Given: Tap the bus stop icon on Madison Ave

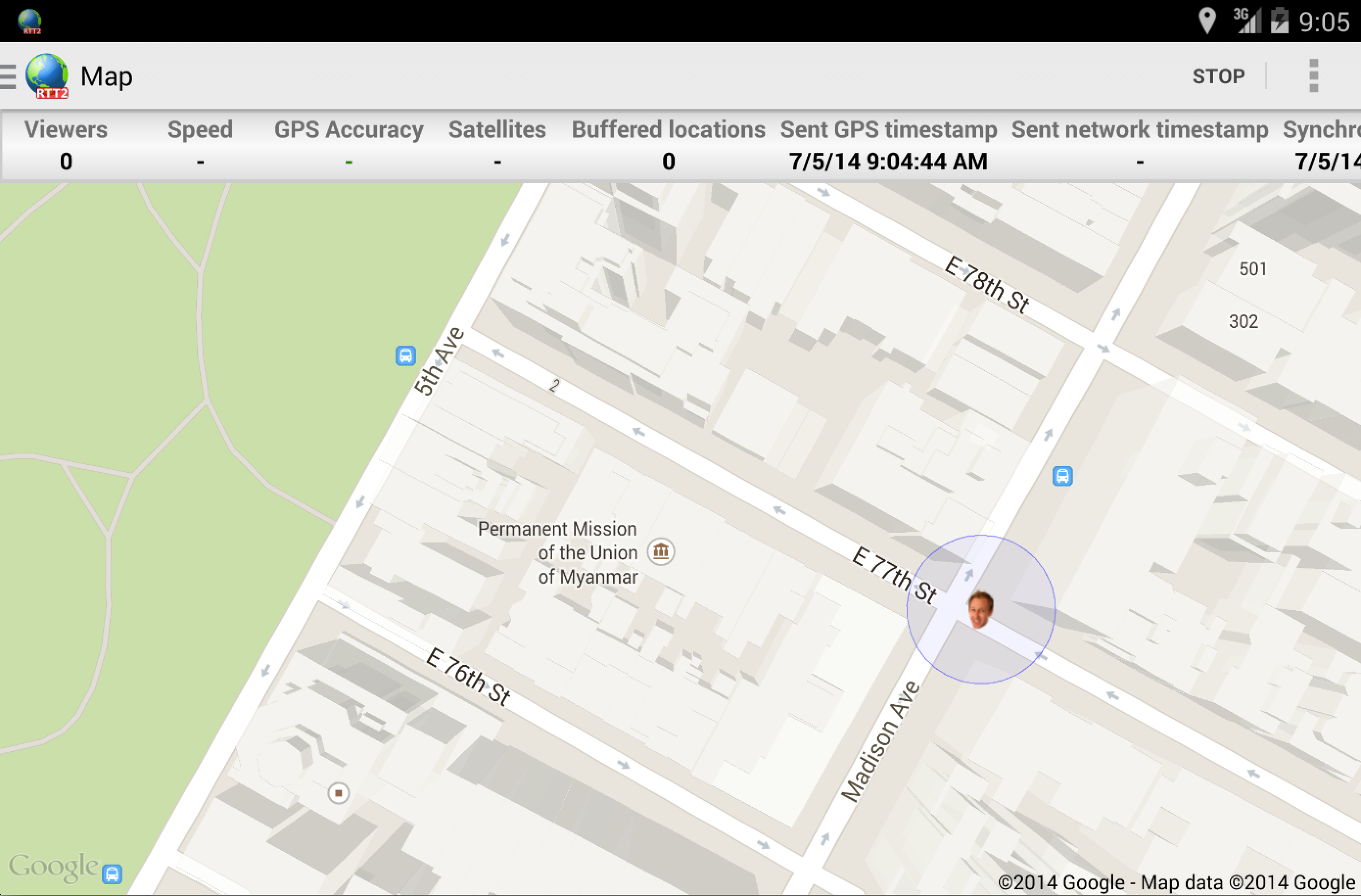Looking at the screenshot, I should 1062,476.
